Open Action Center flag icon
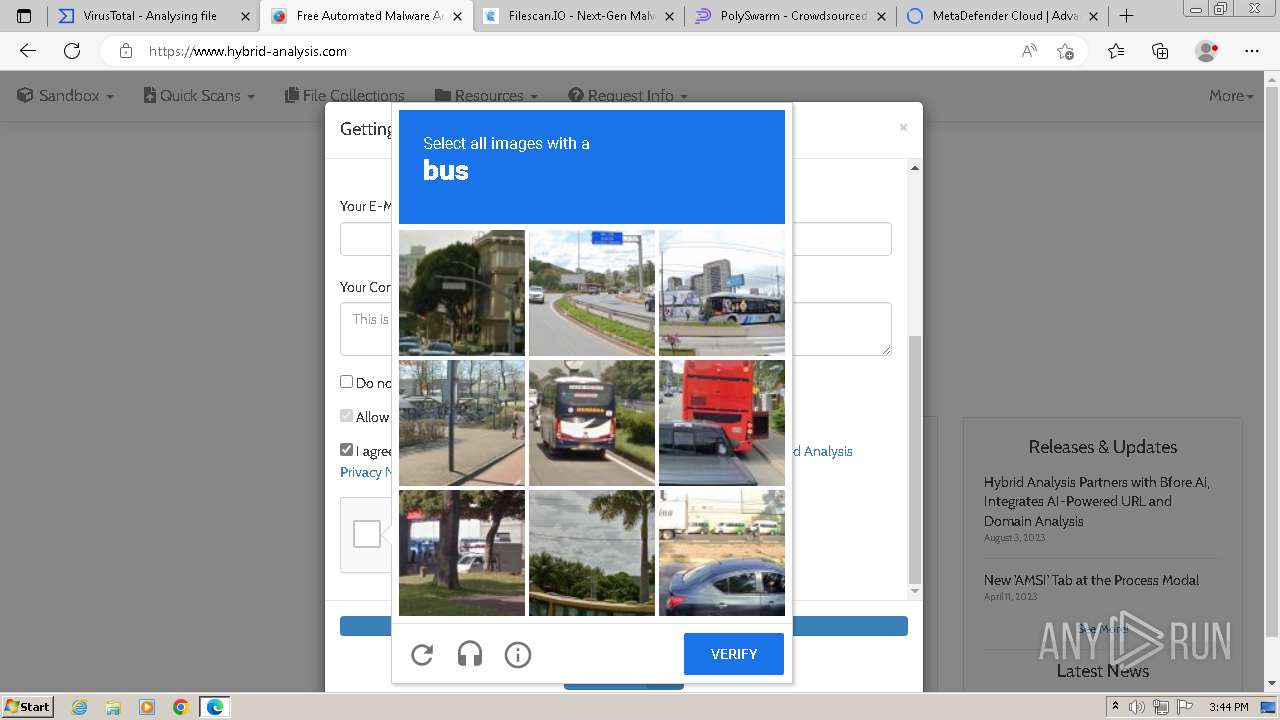The image size is (1280, 720). tap(1184, 707)
